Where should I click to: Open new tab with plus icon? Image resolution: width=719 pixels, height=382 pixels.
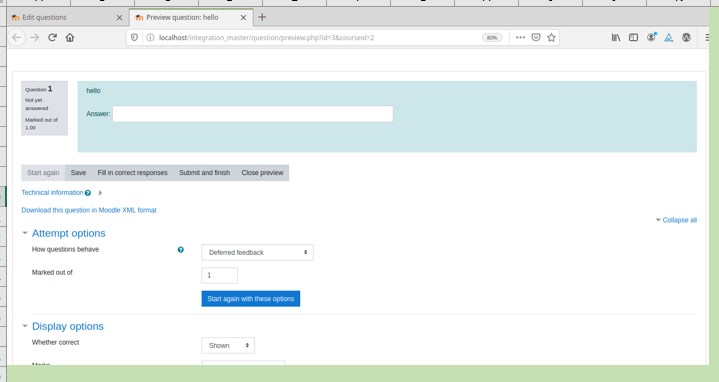click(x=262, y=17)
